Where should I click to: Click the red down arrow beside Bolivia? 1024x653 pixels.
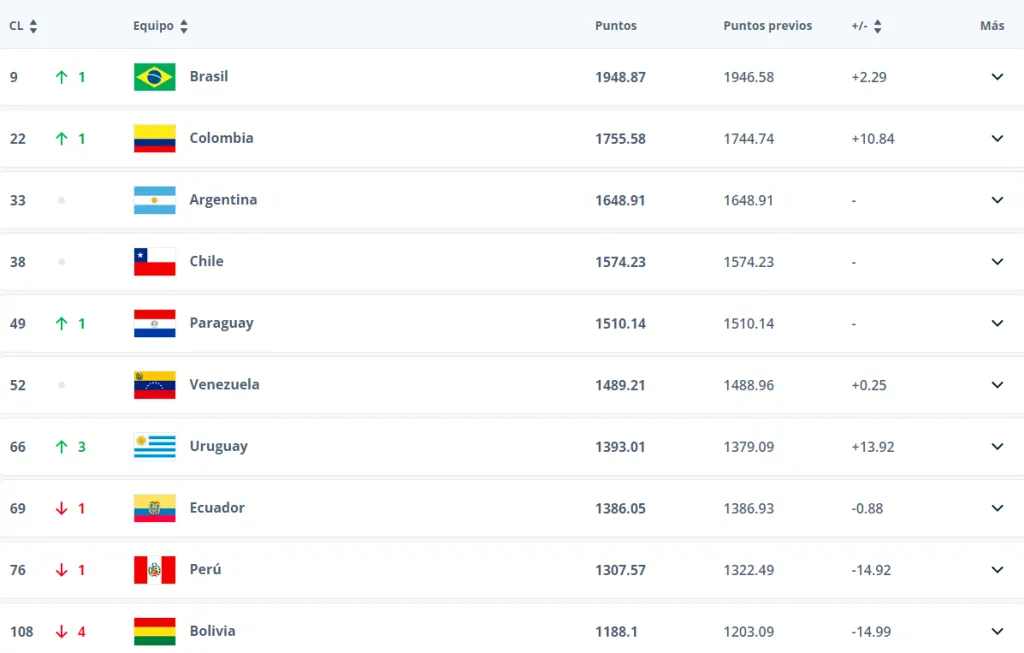[x=63, y=631]
